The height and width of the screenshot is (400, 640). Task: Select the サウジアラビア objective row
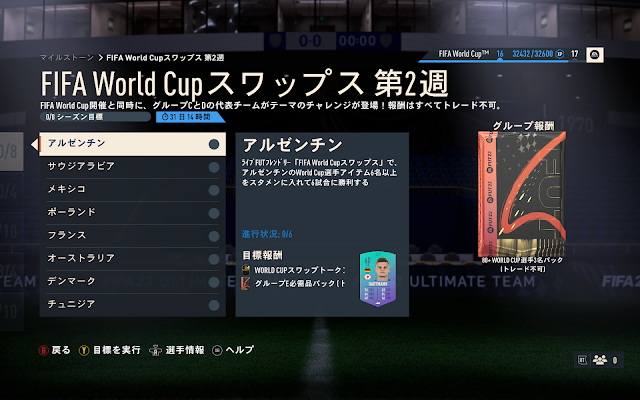(132, 167)
